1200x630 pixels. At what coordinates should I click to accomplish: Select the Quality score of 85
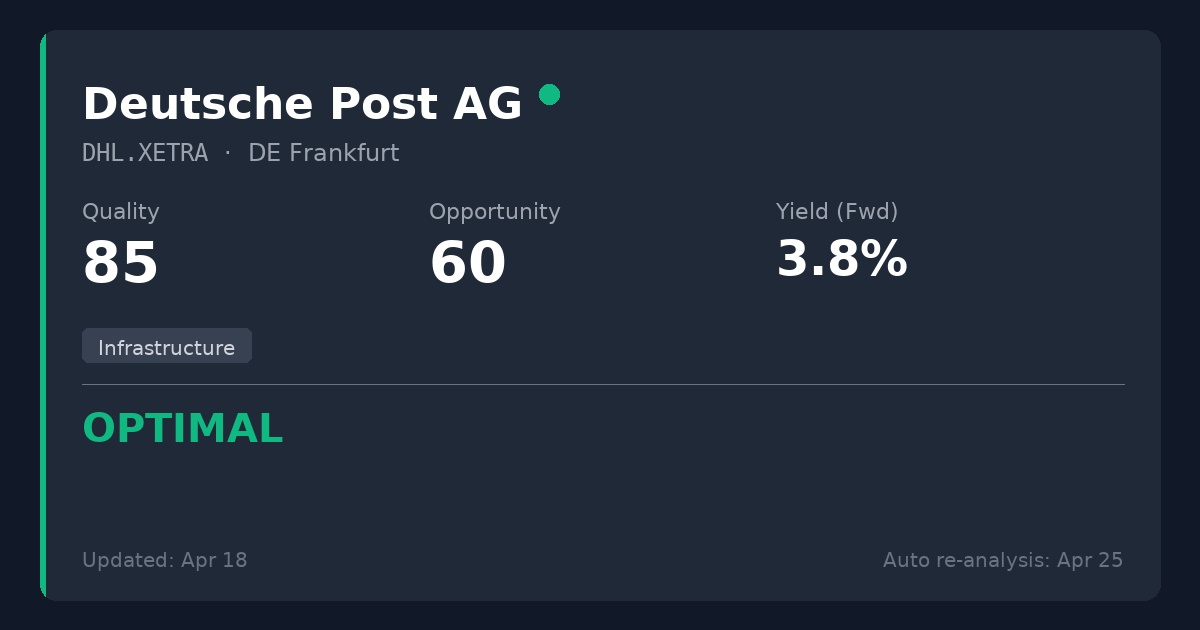[121, 264]
